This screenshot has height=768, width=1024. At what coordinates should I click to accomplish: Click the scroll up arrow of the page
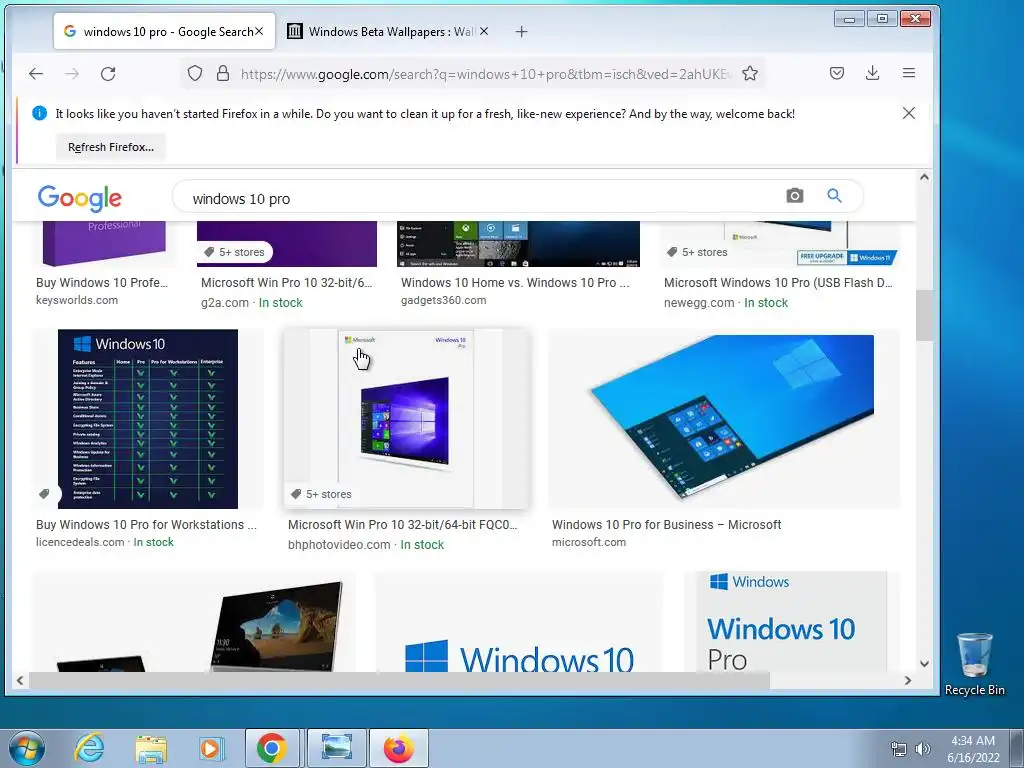[924, 177]
